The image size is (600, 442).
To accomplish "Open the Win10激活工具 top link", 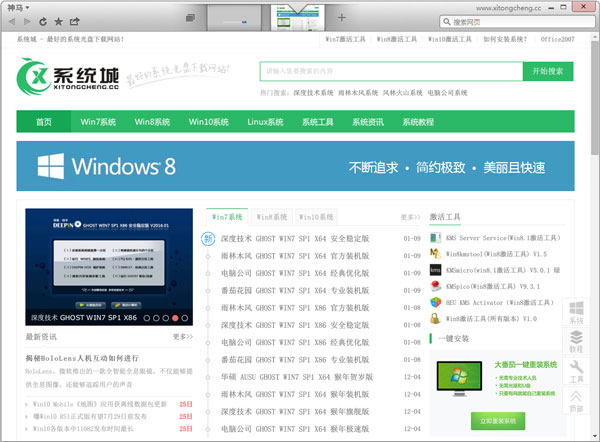I will coord(450,39).
